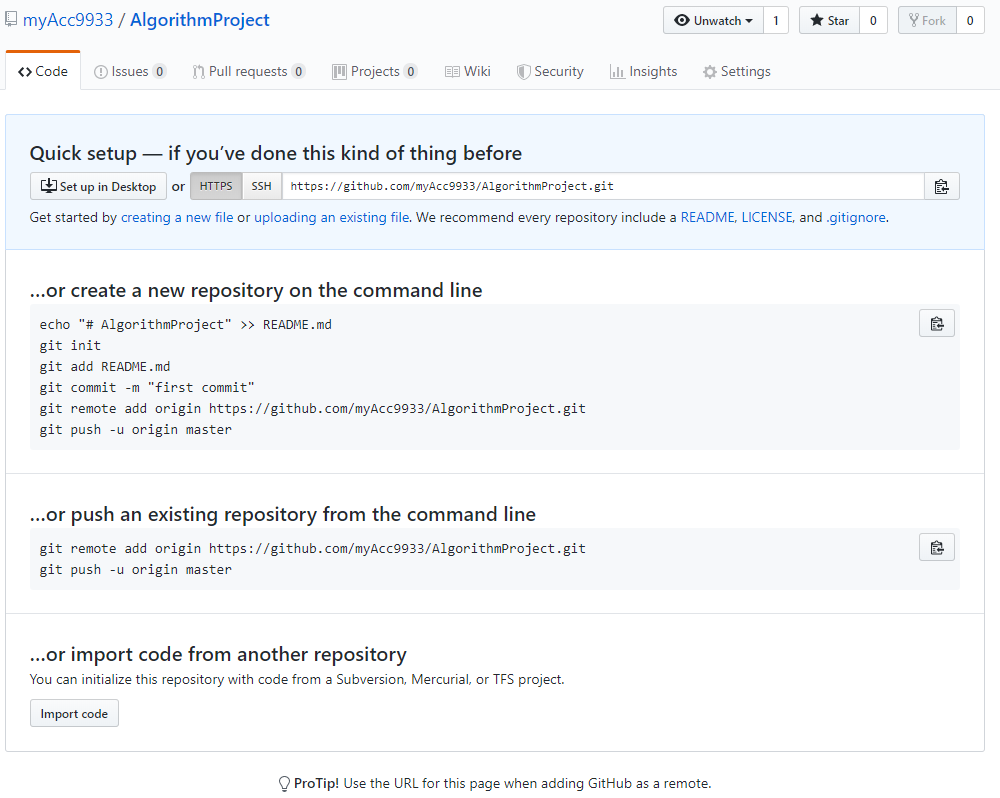The image size is (1000, 798).
Task: Follow the 'creating a new file' link
Action: [x=177, y=218]
